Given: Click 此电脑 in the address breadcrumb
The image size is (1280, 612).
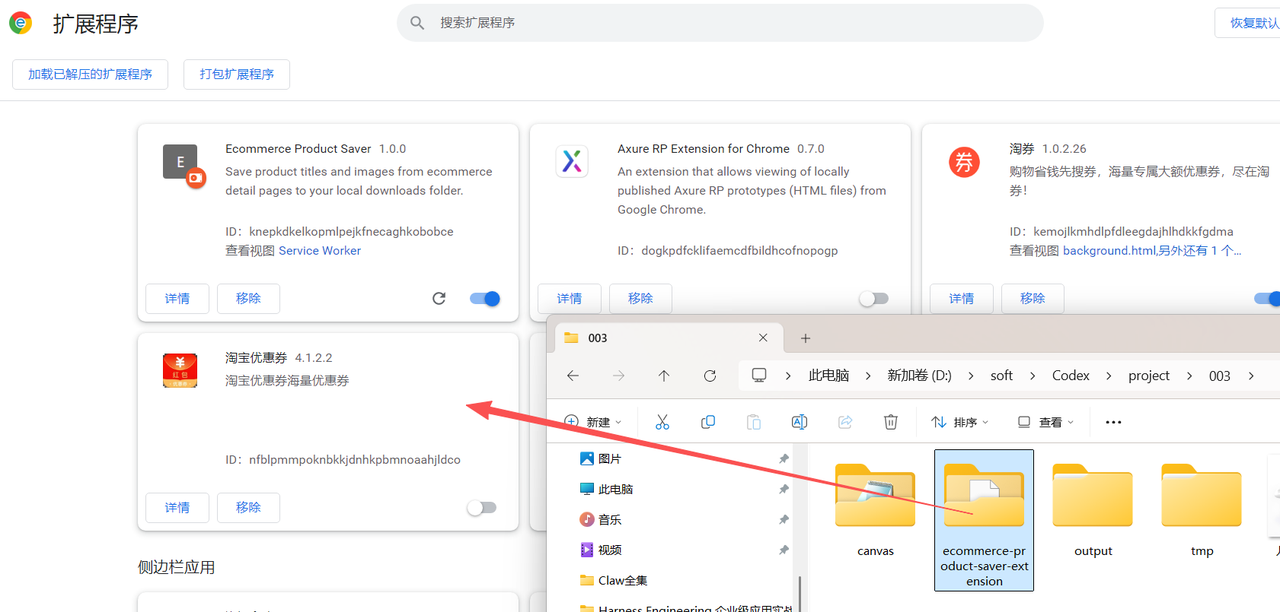Looking at the screenshot, I should [x=829, y=375].
